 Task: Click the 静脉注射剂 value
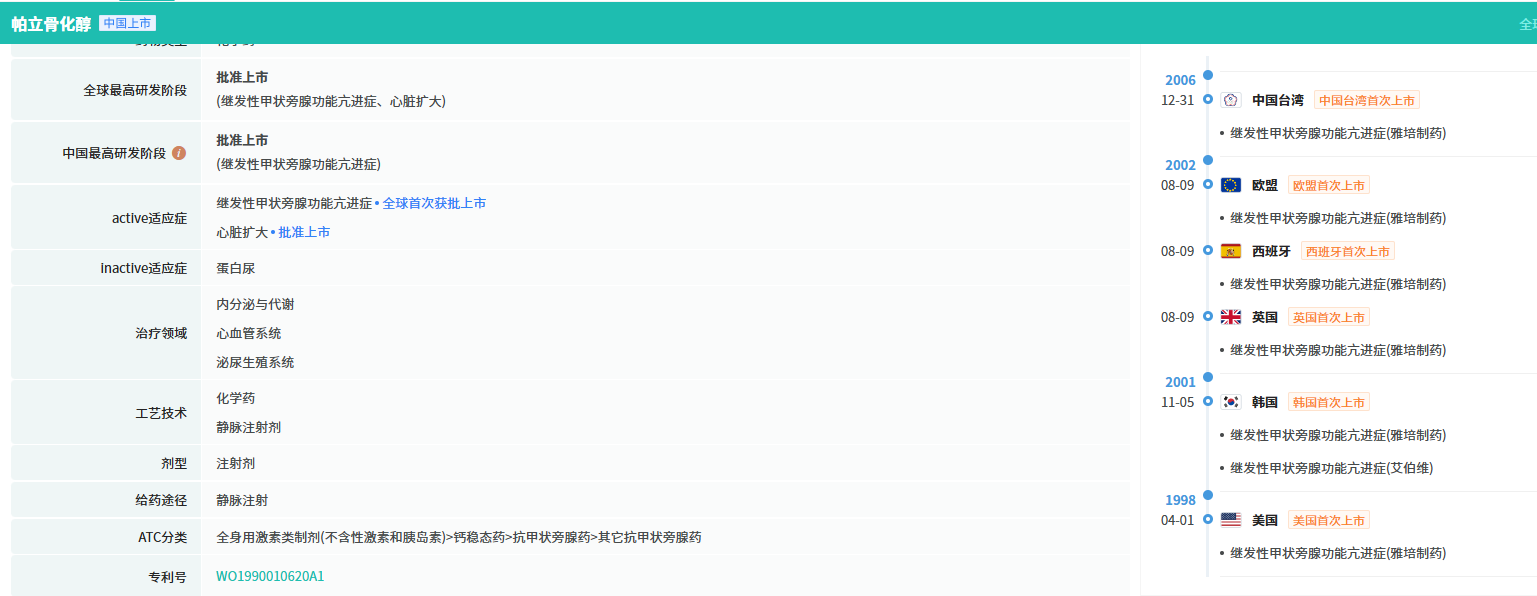point(249,427)
